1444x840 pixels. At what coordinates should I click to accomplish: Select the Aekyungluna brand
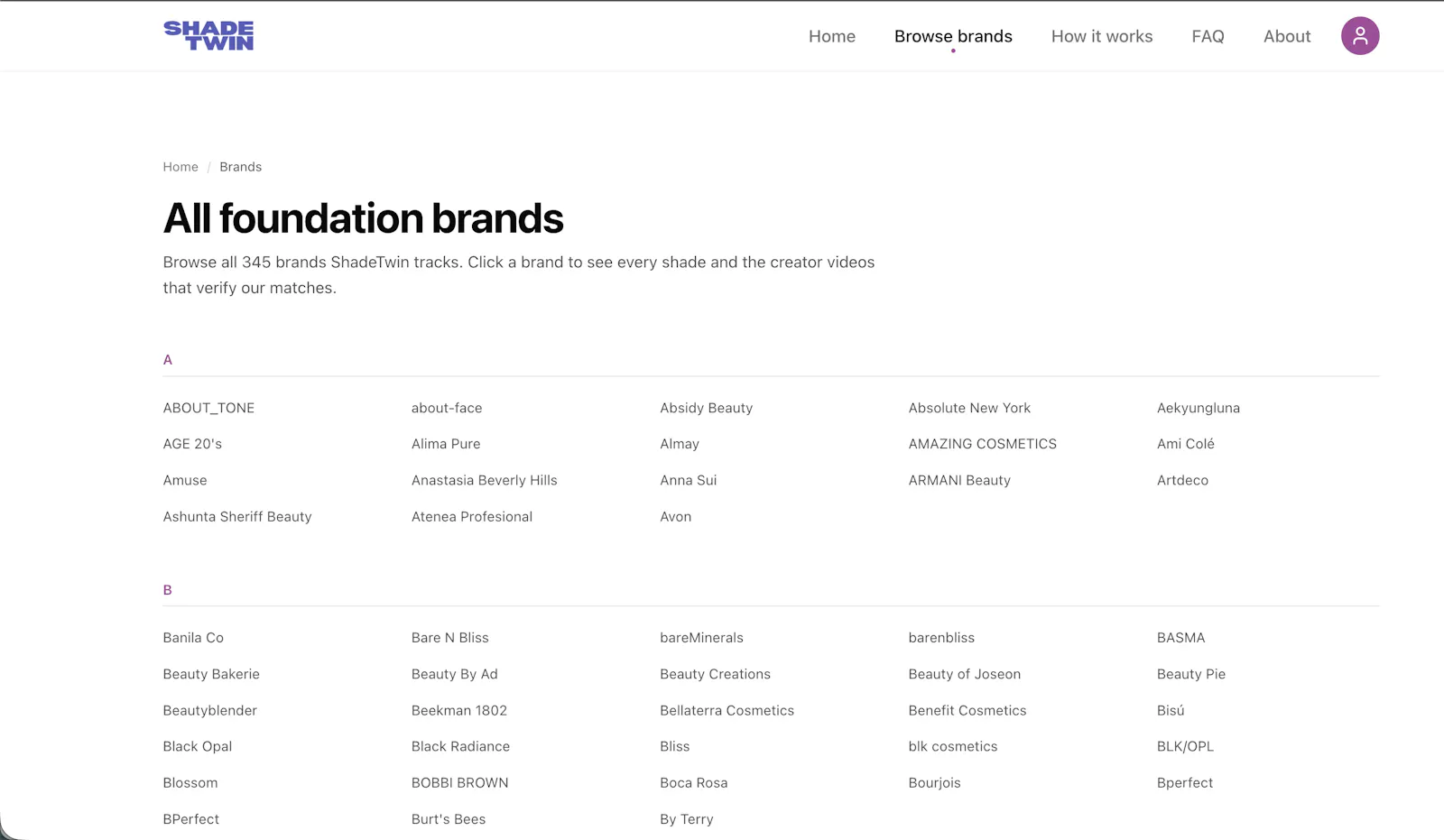pyautogui.click(x=1199, y=408)
